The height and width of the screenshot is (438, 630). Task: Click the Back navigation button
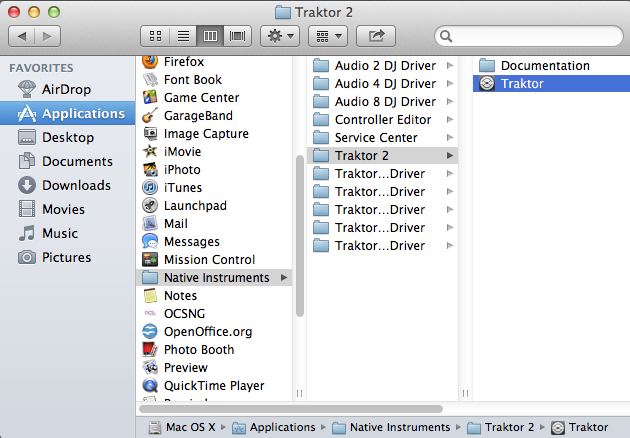click(x=24, y=36)
